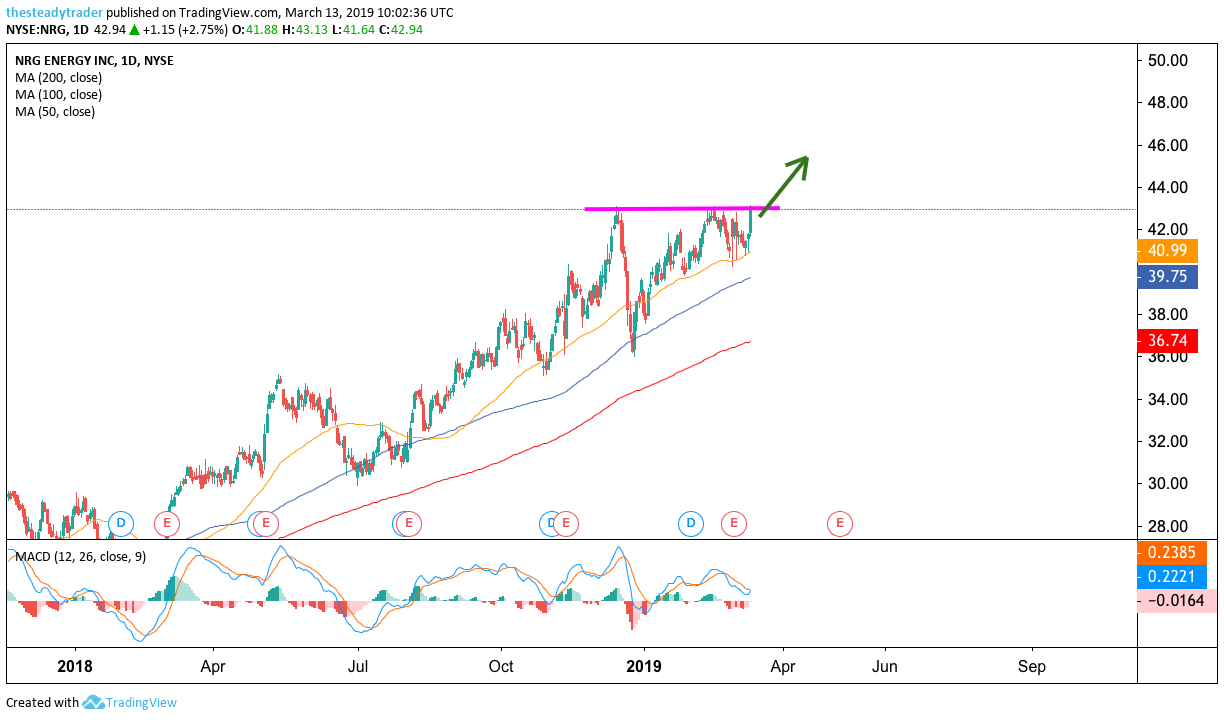The height and width of the screenshot is (720, 1224).
Task: Open the earnings E marker just before April 2019
Action: point(734,522)
